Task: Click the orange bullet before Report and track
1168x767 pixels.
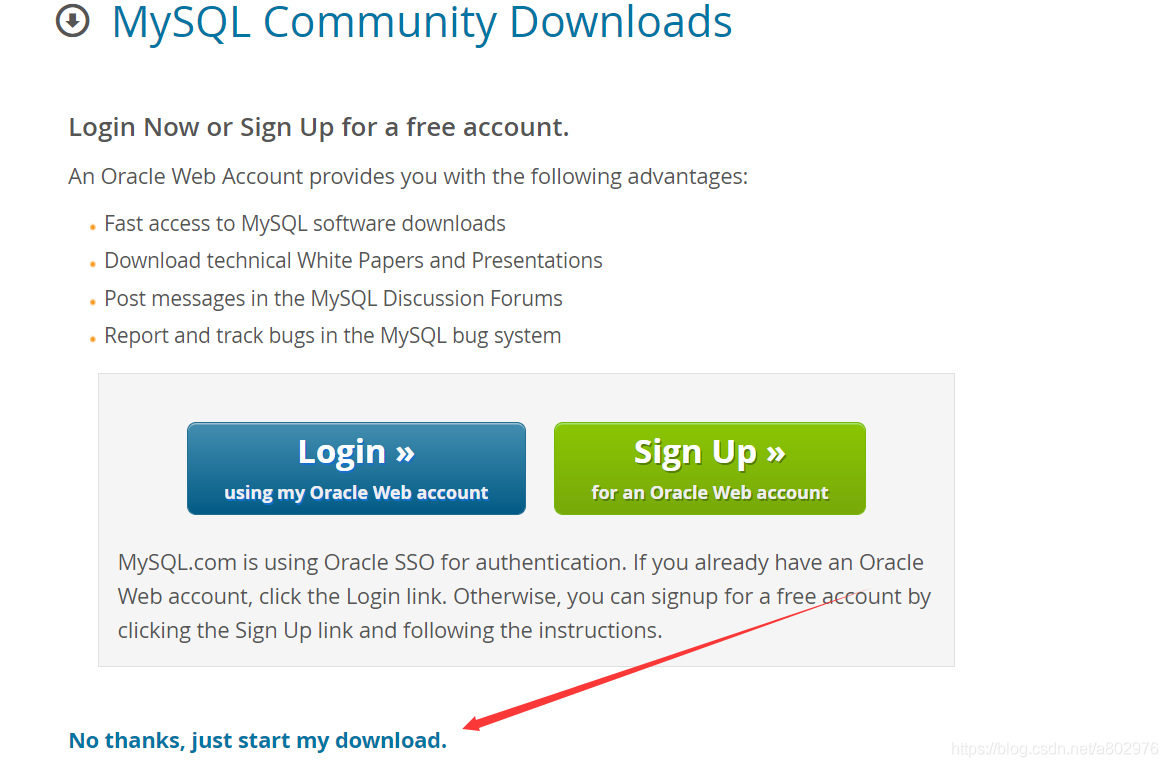Action: (92, 340)
